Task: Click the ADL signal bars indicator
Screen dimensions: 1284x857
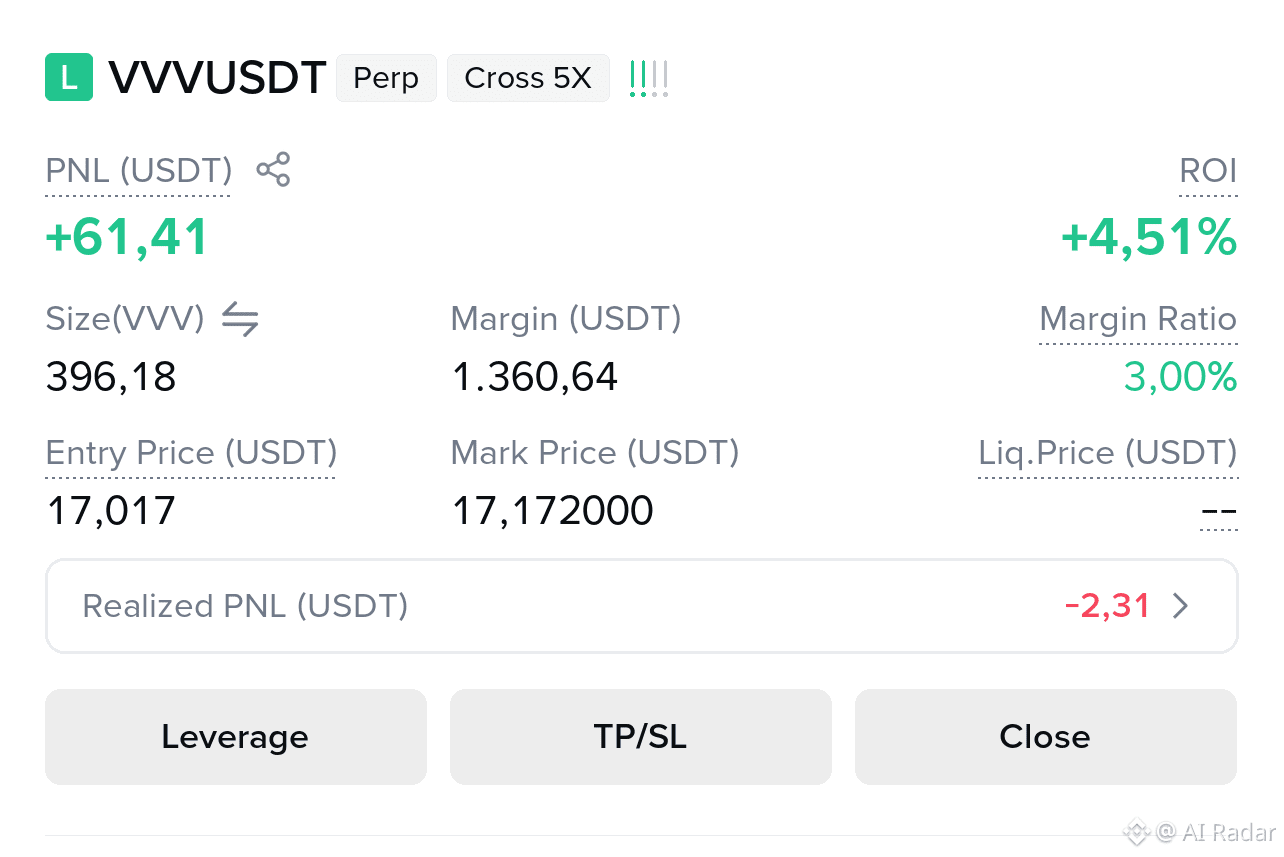Action: coord(649,79)
